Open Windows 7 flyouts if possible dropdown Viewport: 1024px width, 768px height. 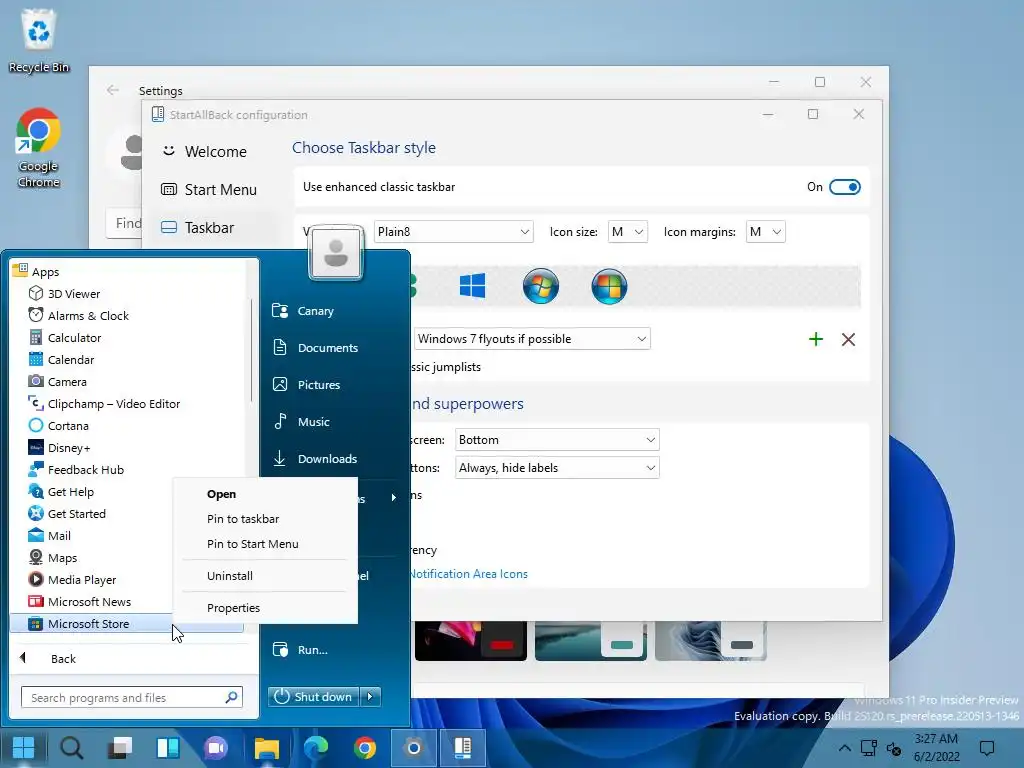[532, 339]
